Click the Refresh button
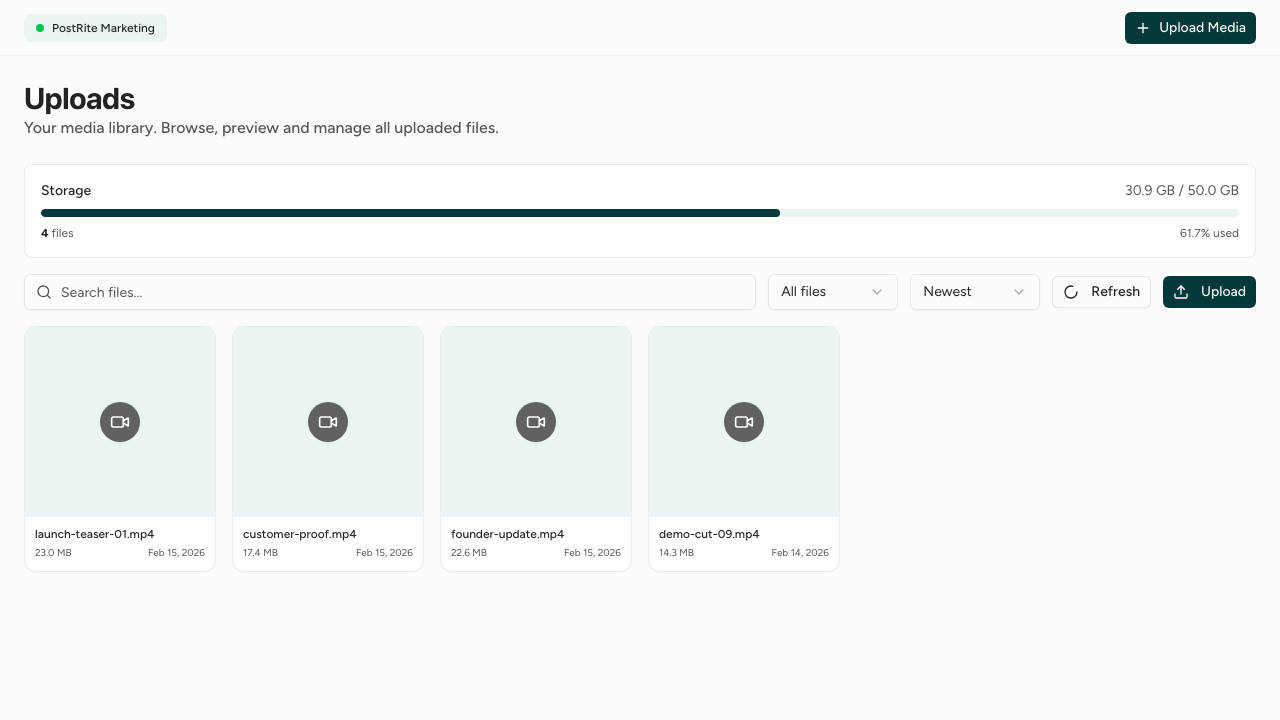This screenshot has width=1280, height=720. pyautogui.click(x=1101, y=292)
